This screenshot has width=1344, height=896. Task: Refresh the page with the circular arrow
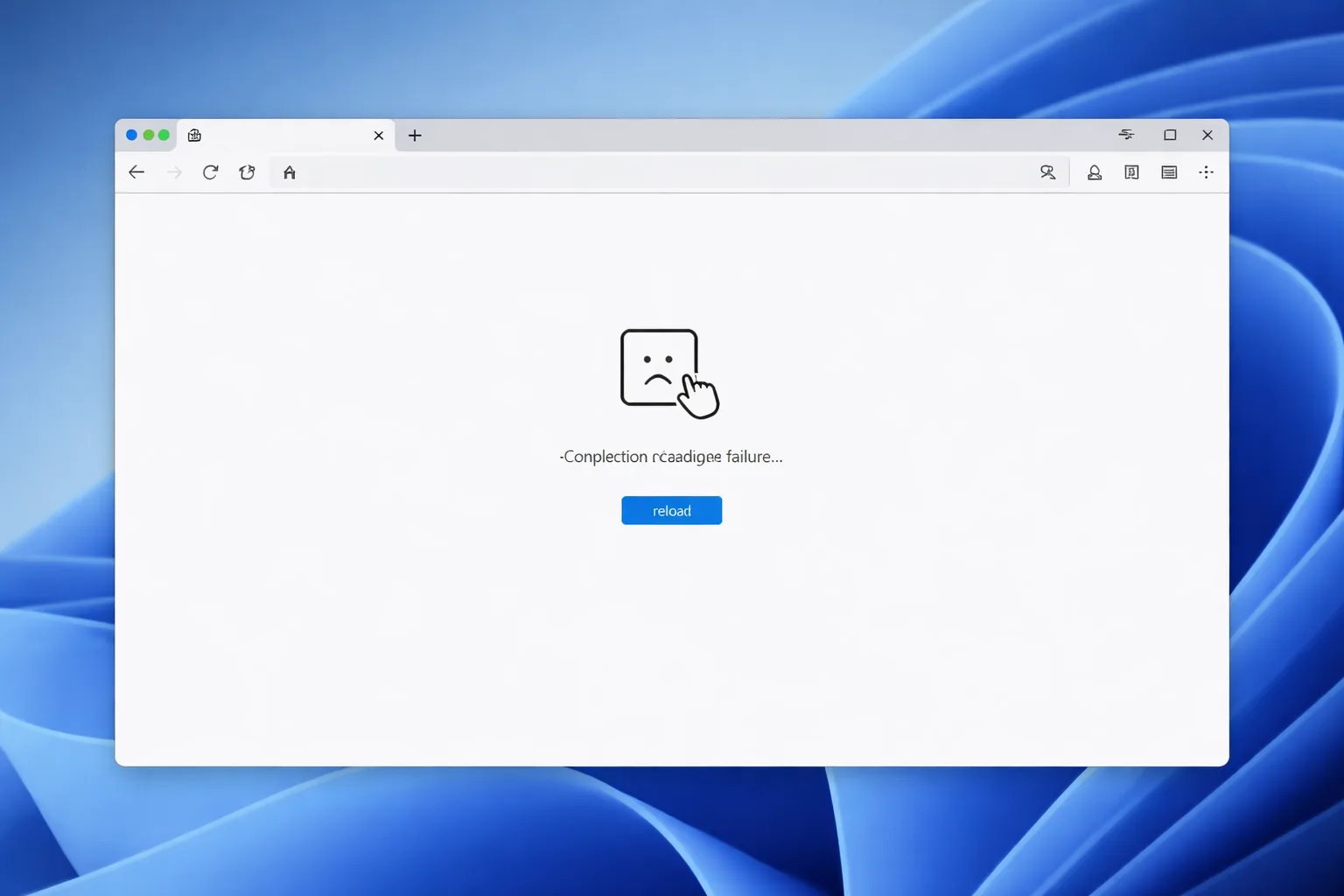[x=210, y=172]
